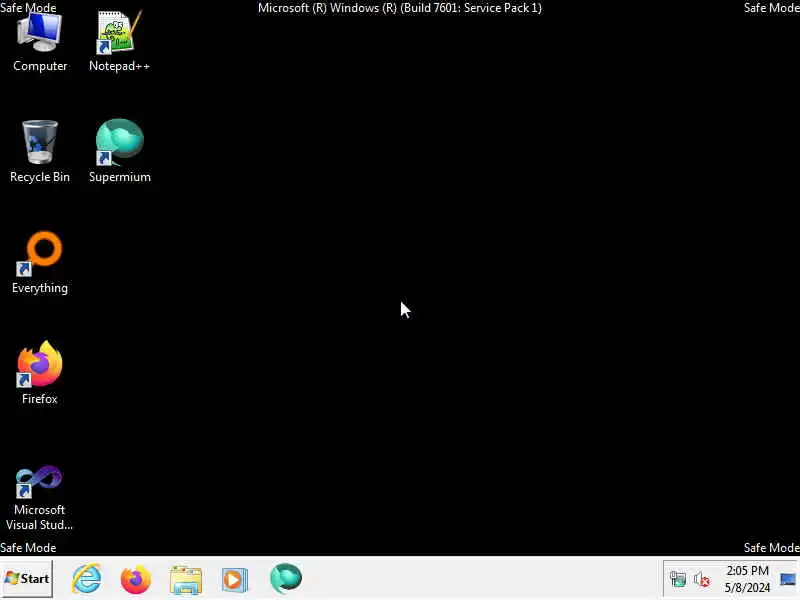Click the Show desktop button

pos(788,579)
